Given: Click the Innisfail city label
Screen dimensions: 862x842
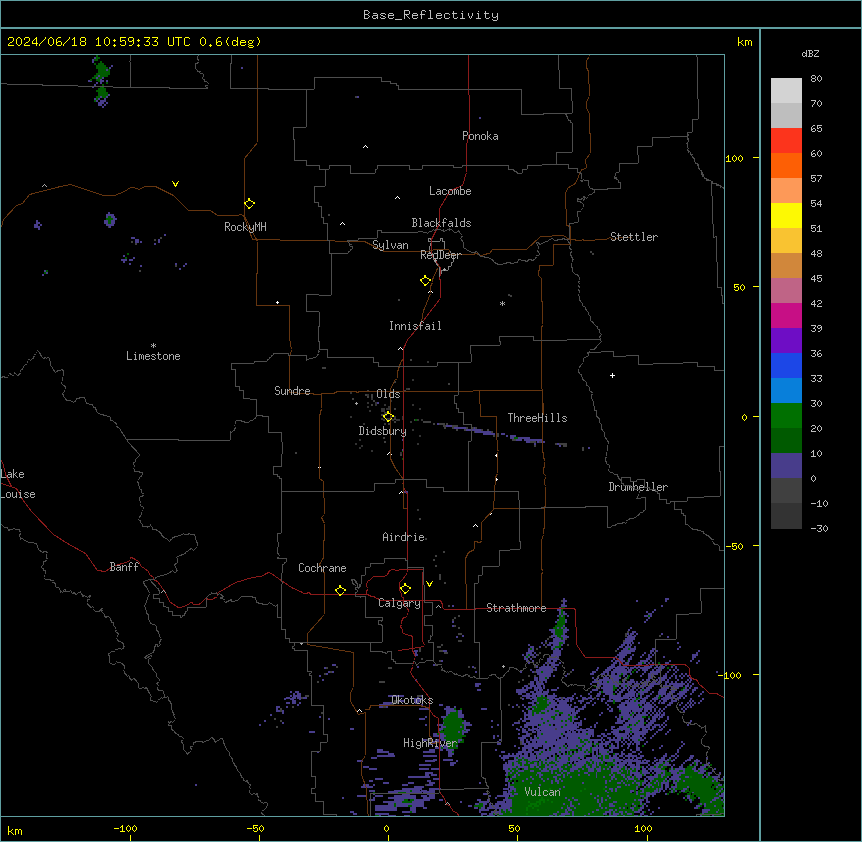Looking at the screenshot, I should 415,326.
